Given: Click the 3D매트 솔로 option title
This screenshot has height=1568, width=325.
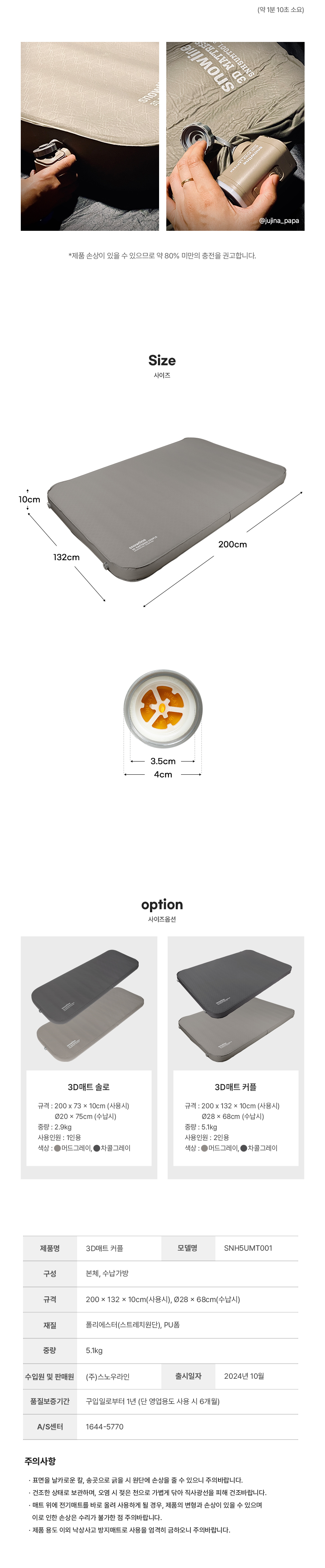Looking at the screenshot, I should click(89, 1087).
